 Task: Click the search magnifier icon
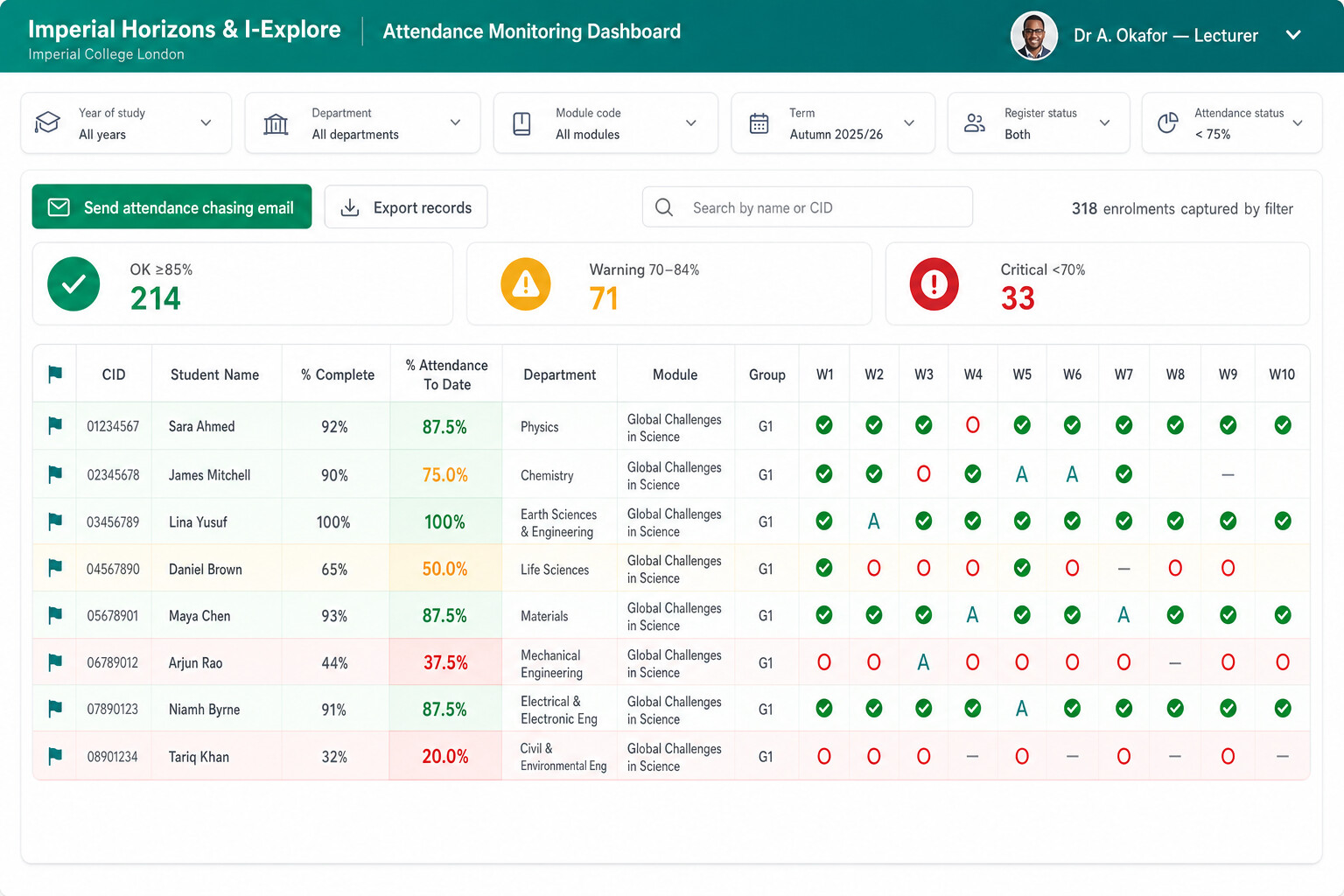664,207
